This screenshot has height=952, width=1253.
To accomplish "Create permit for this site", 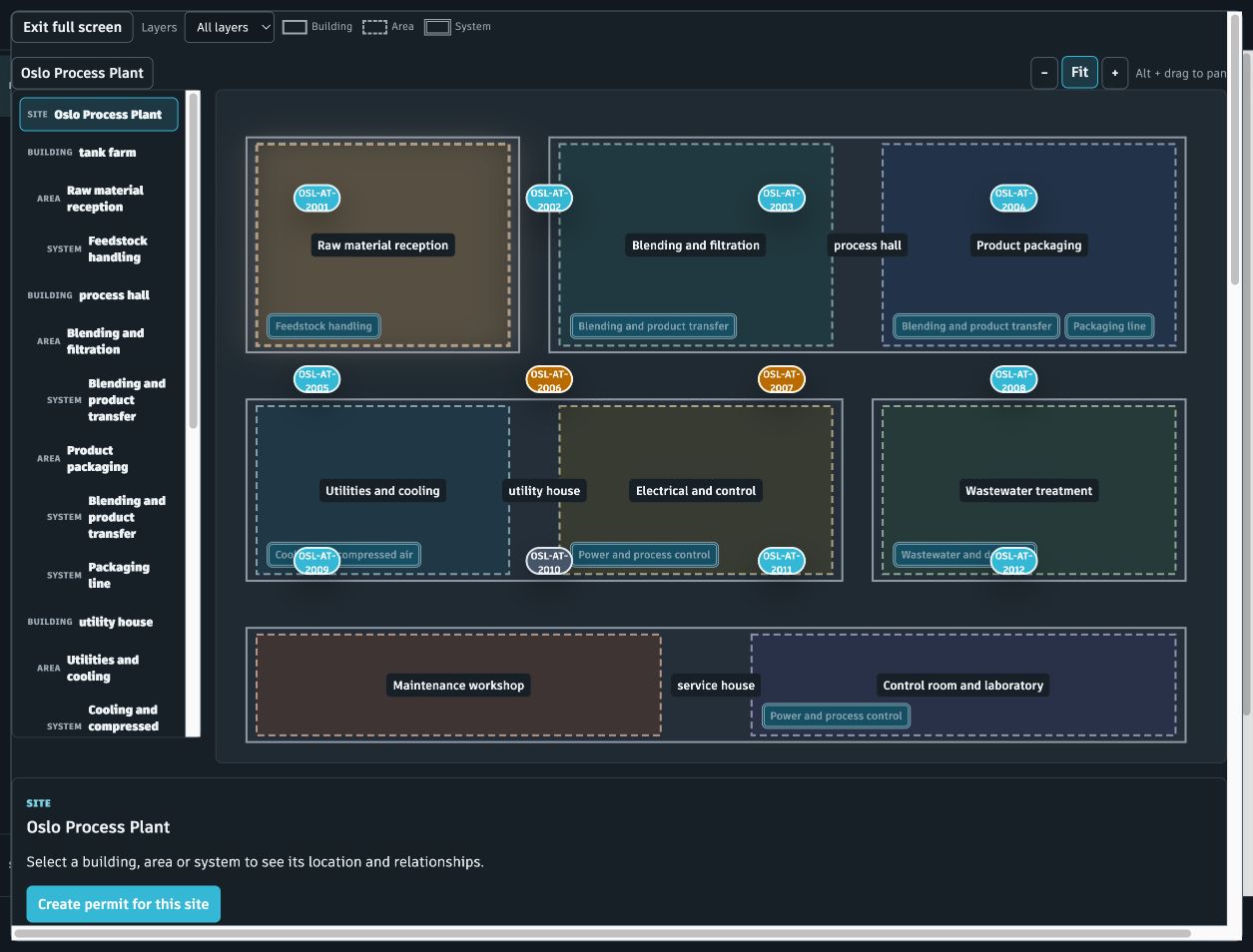I will [x=124, y=904].
